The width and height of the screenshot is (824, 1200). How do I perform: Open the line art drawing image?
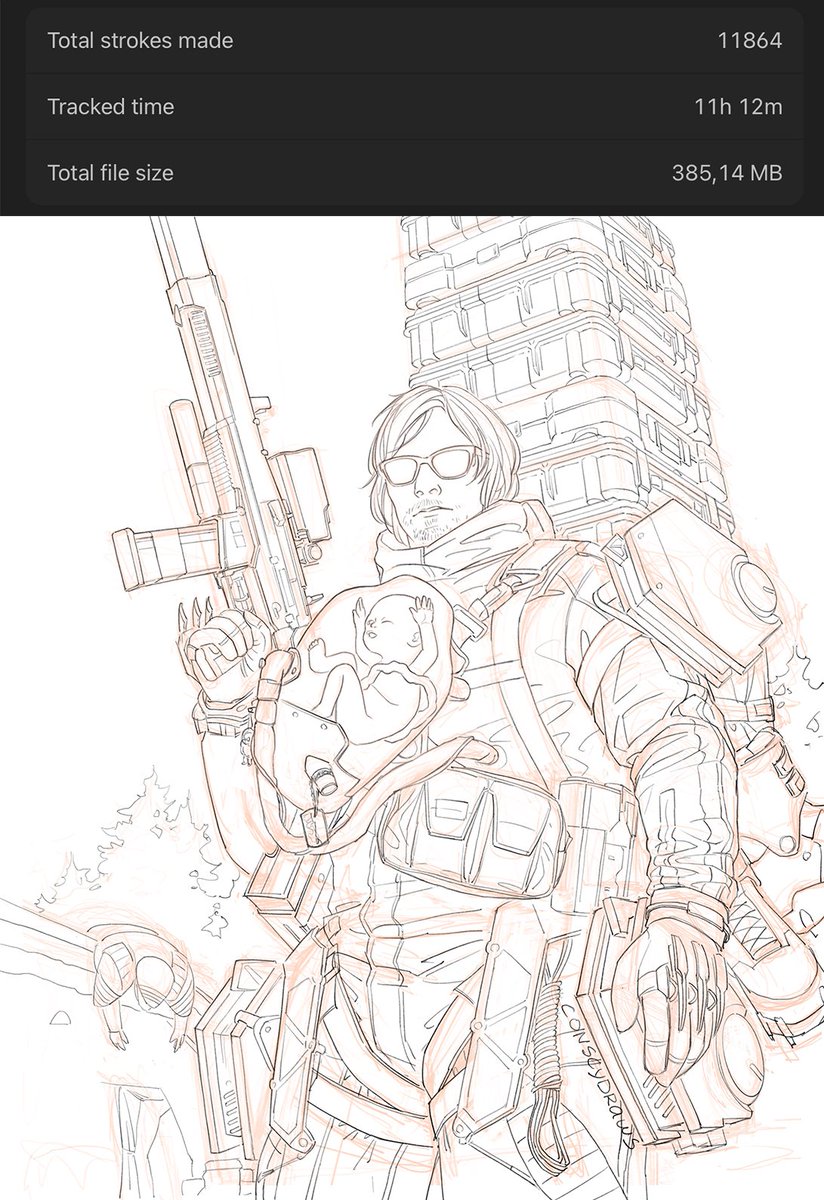point(412,708)
